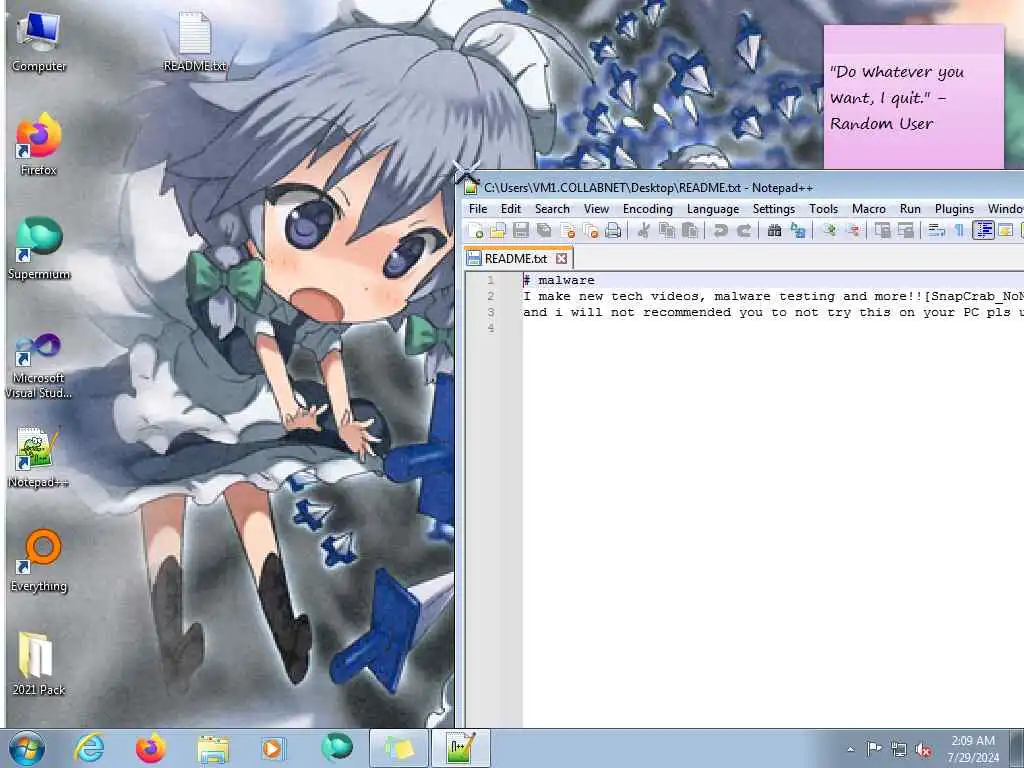The width and height of the screenshot is (1024, 768).
Task: Open the Windows Start menu orb
Action: (27, 748)
